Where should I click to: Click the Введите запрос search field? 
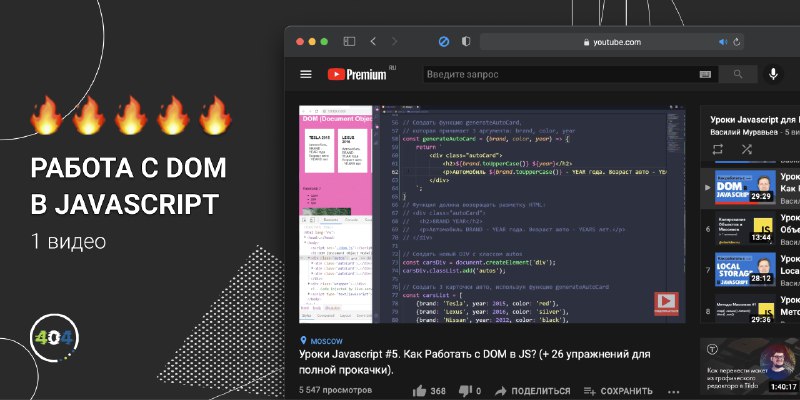(561, 74)
